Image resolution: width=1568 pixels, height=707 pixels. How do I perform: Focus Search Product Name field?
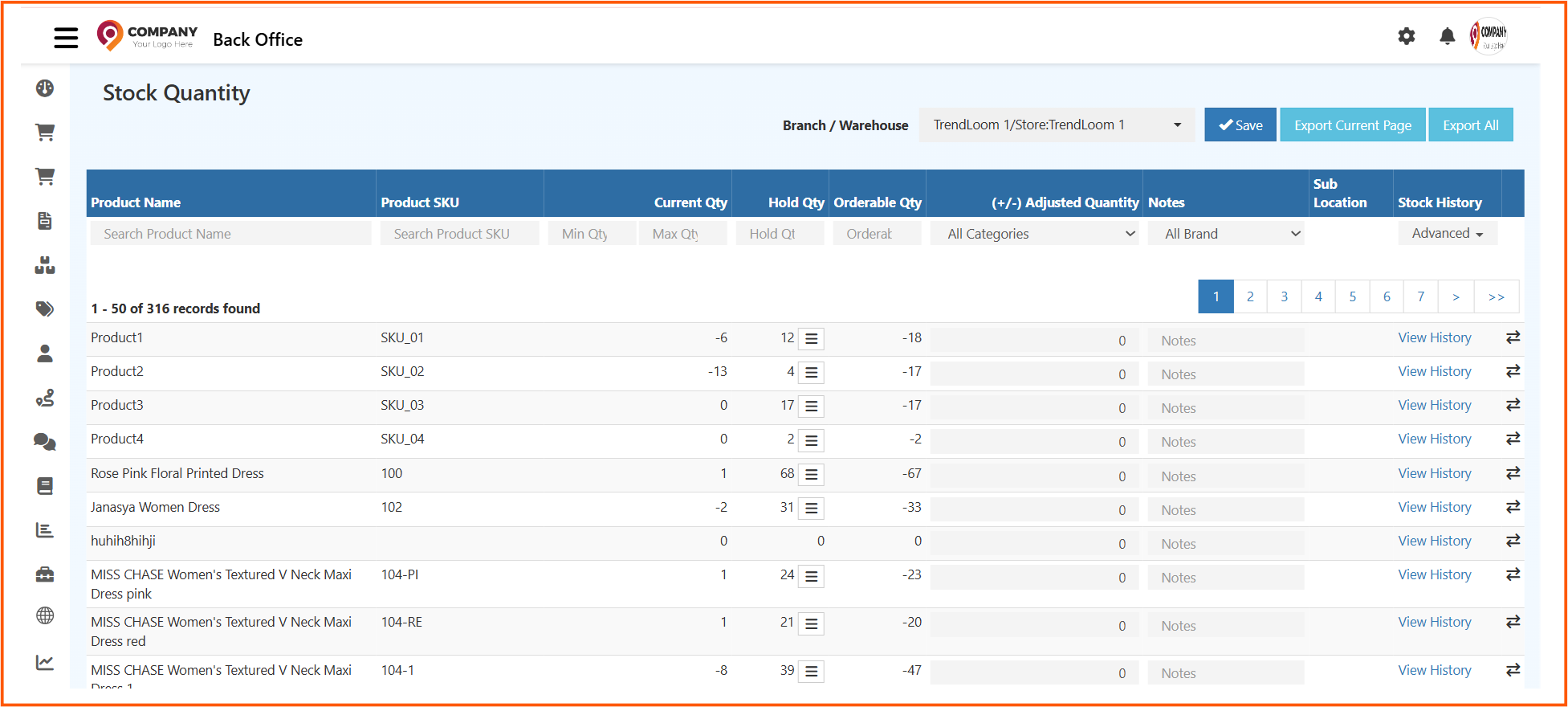pyautogui.click(x=231, y=234)
